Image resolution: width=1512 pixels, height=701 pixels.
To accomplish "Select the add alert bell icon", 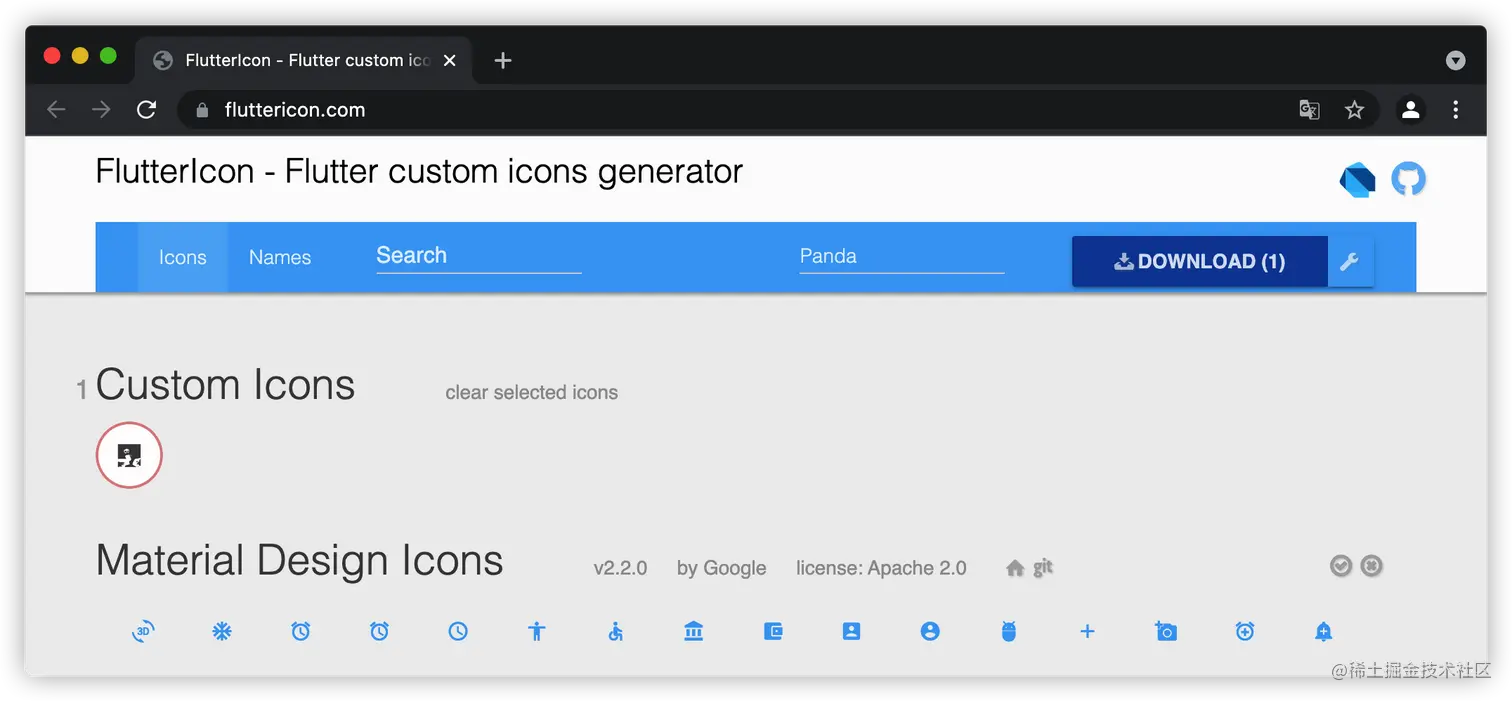I will (1324, 631).
